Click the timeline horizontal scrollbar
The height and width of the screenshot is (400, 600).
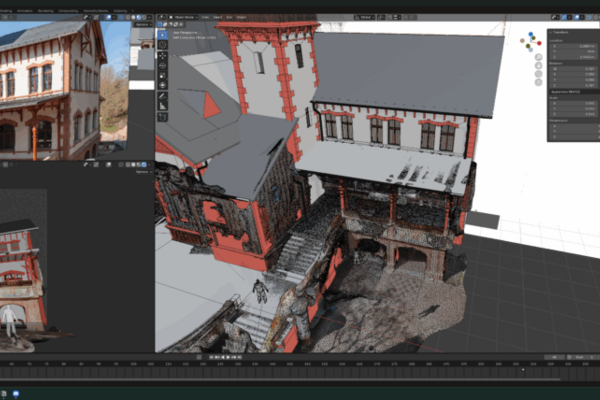280,379
